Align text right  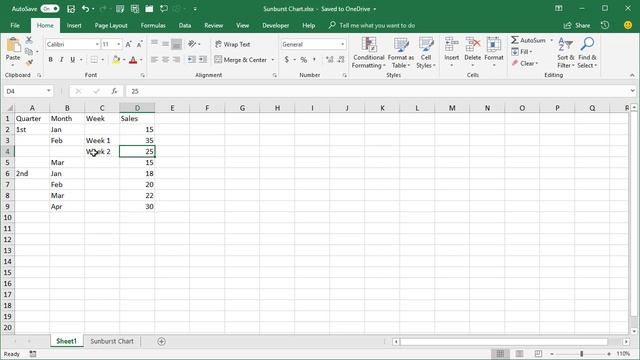176,60
